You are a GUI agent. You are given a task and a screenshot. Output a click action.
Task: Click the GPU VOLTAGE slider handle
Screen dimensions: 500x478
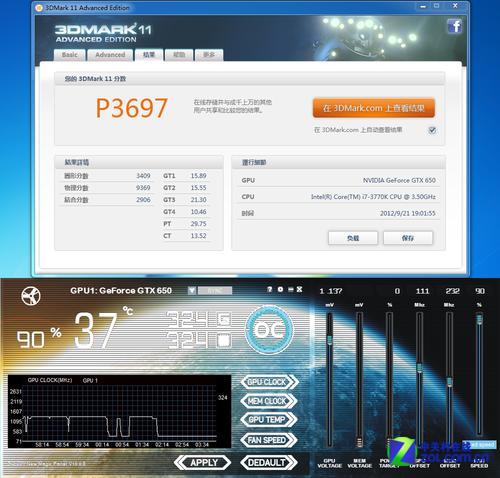329,340
